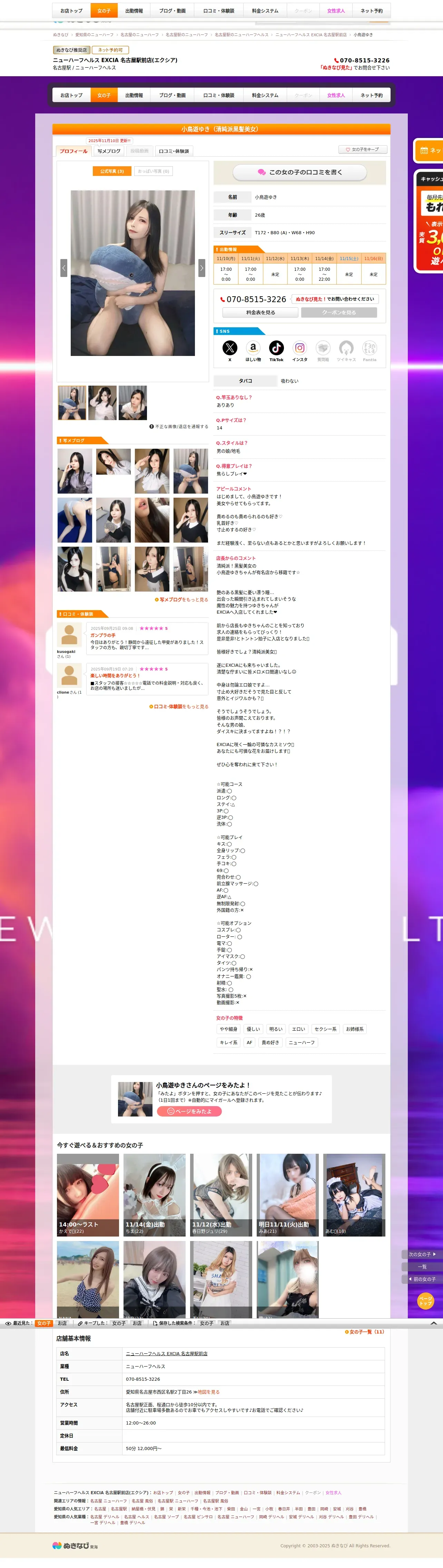Select third profile photo thumbnail
The width and height of the screenshot is (443, 1568).
(132, 403)
